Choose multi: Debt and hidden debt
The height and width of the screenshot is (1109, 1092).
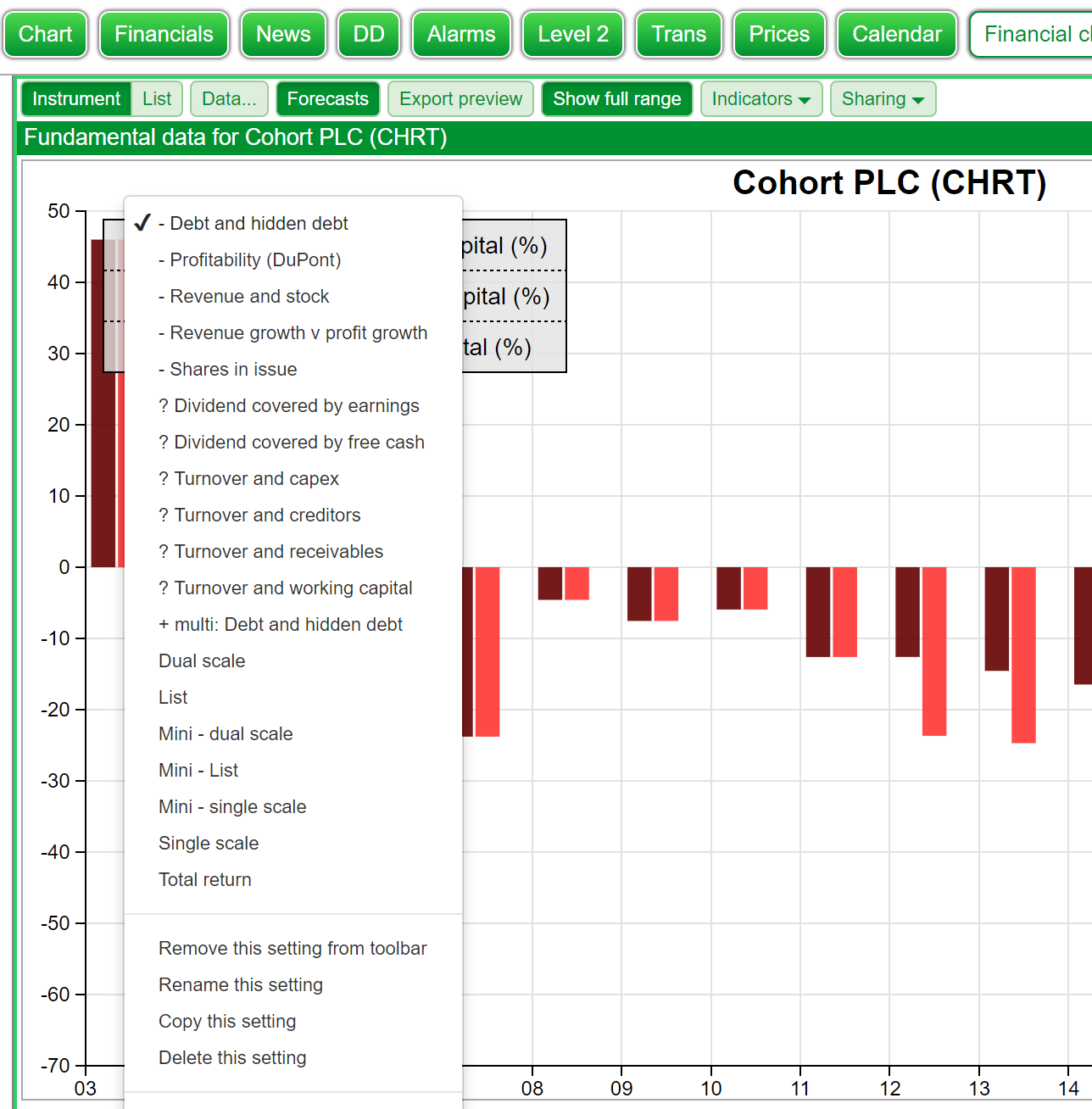293,624
